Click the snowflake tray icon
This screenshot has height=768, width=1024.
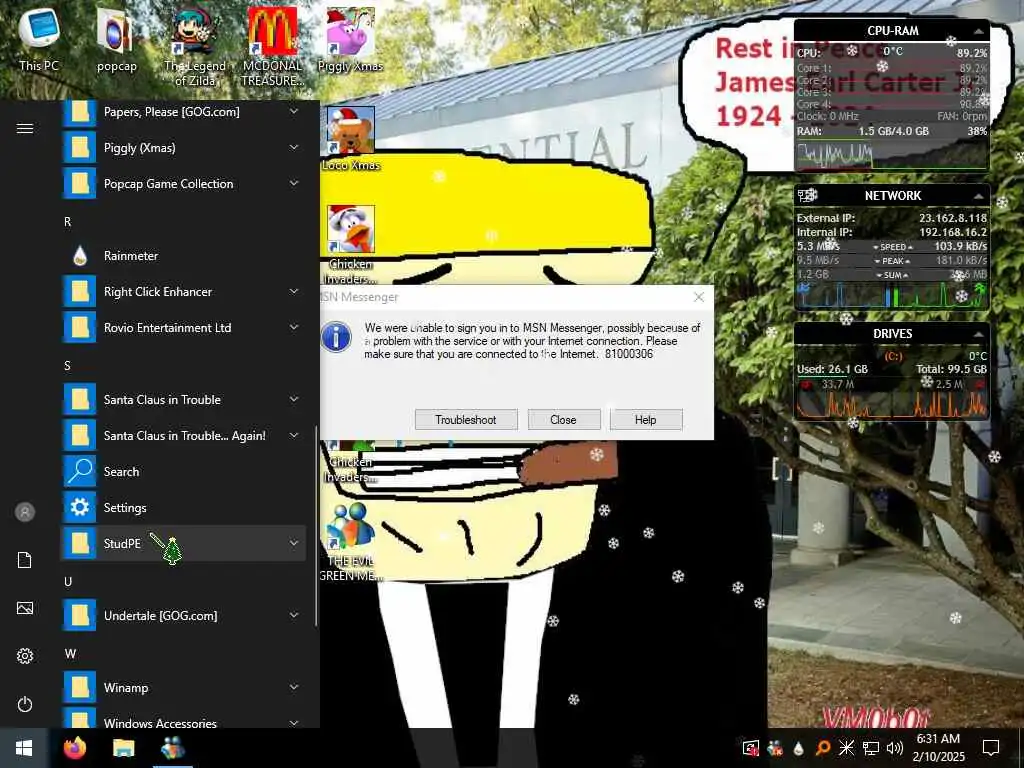point(846,748)
